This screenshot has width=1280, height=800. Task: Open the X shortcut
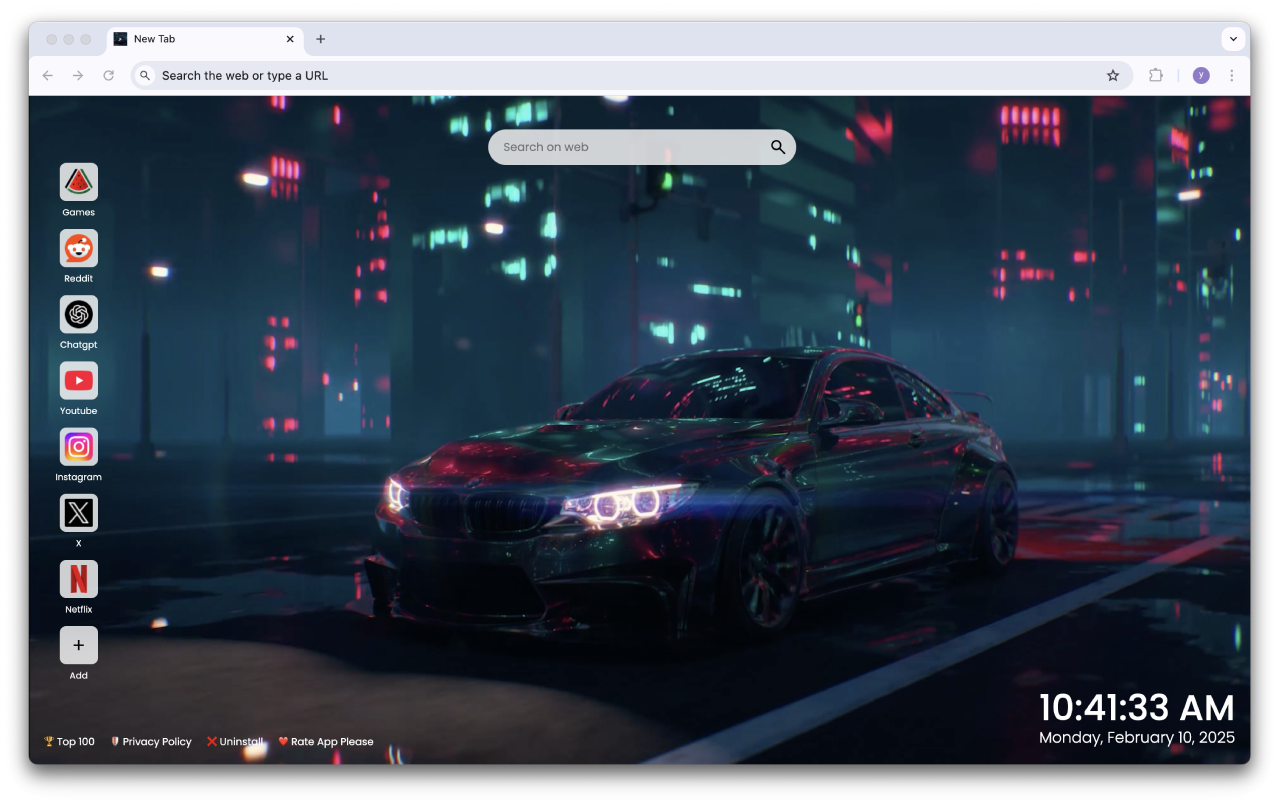78,513
